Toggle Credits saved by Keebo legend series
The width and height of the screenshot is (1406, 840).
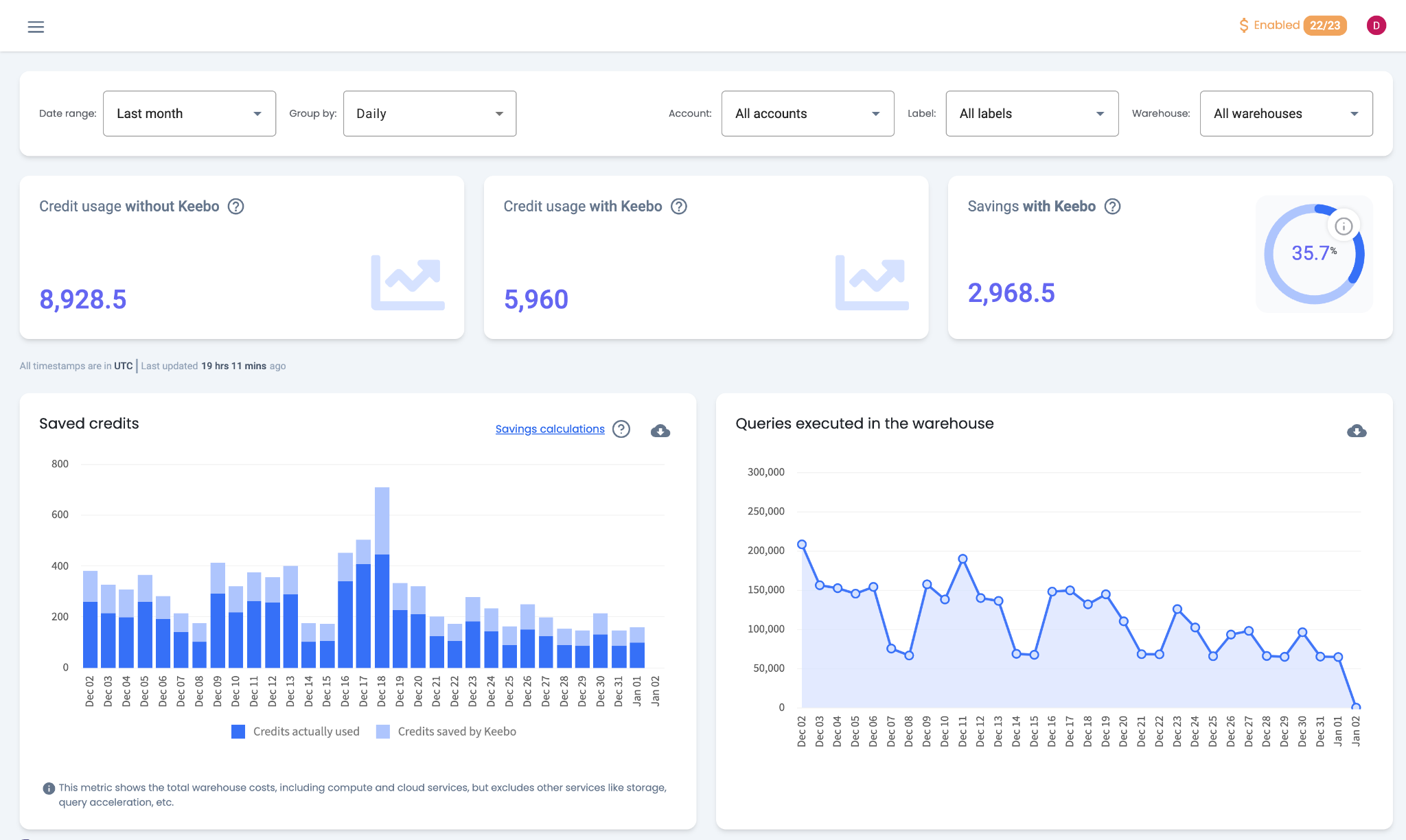coord(446,732)
